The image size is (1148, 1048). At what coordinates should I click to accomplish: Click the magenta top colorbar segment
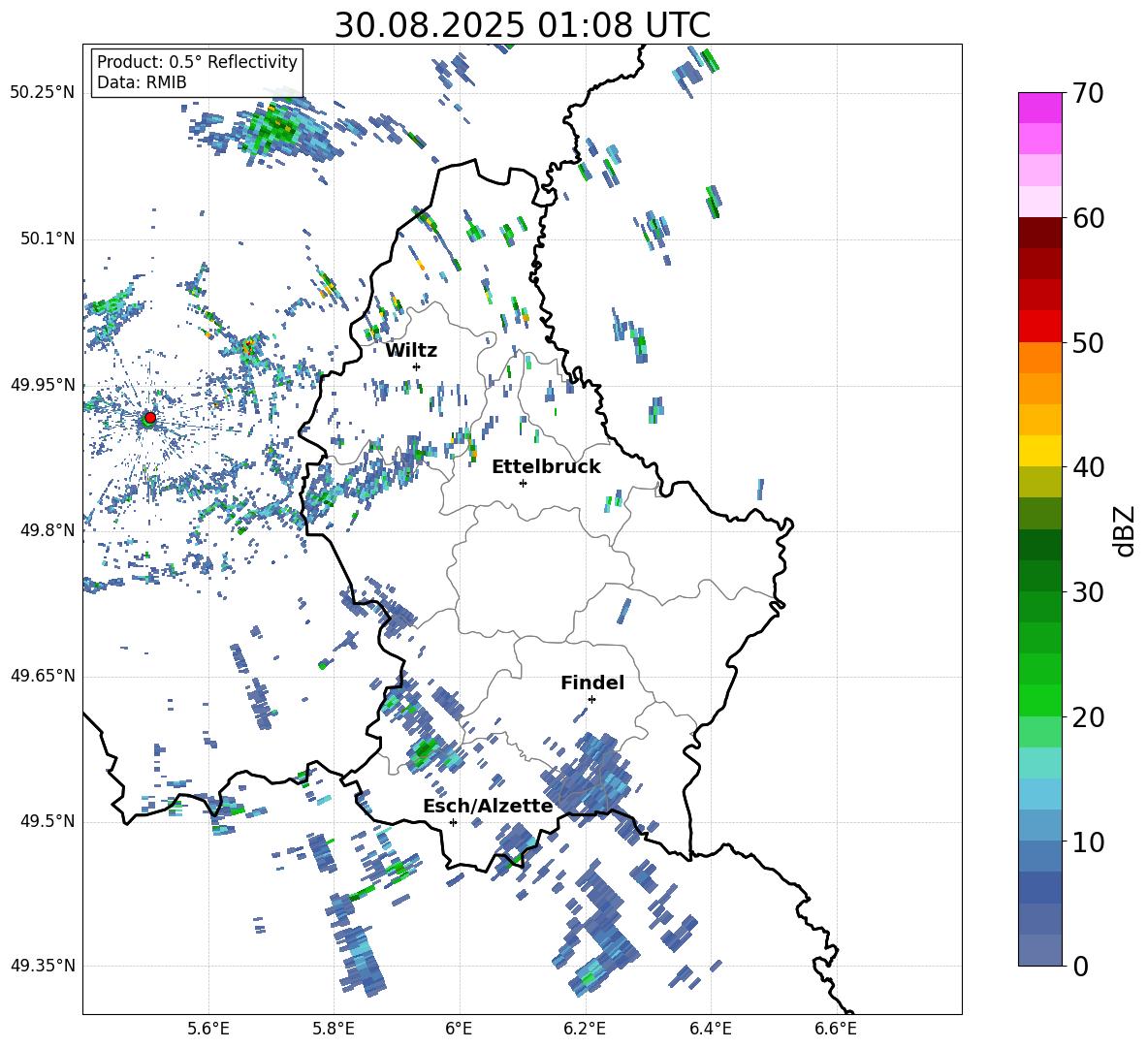pyautogui.click(x=1040, y=108)
